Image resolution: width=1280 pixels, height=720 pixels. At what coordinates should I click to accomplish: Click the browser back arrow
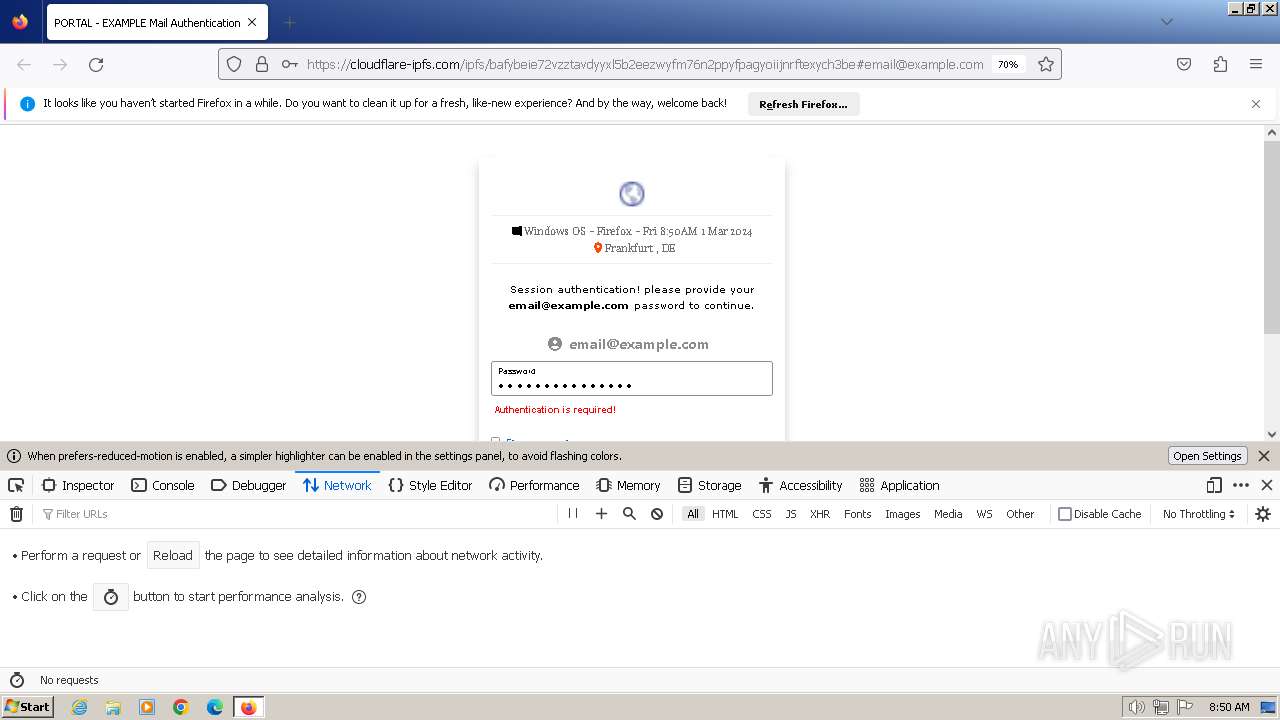coord(24,64)
